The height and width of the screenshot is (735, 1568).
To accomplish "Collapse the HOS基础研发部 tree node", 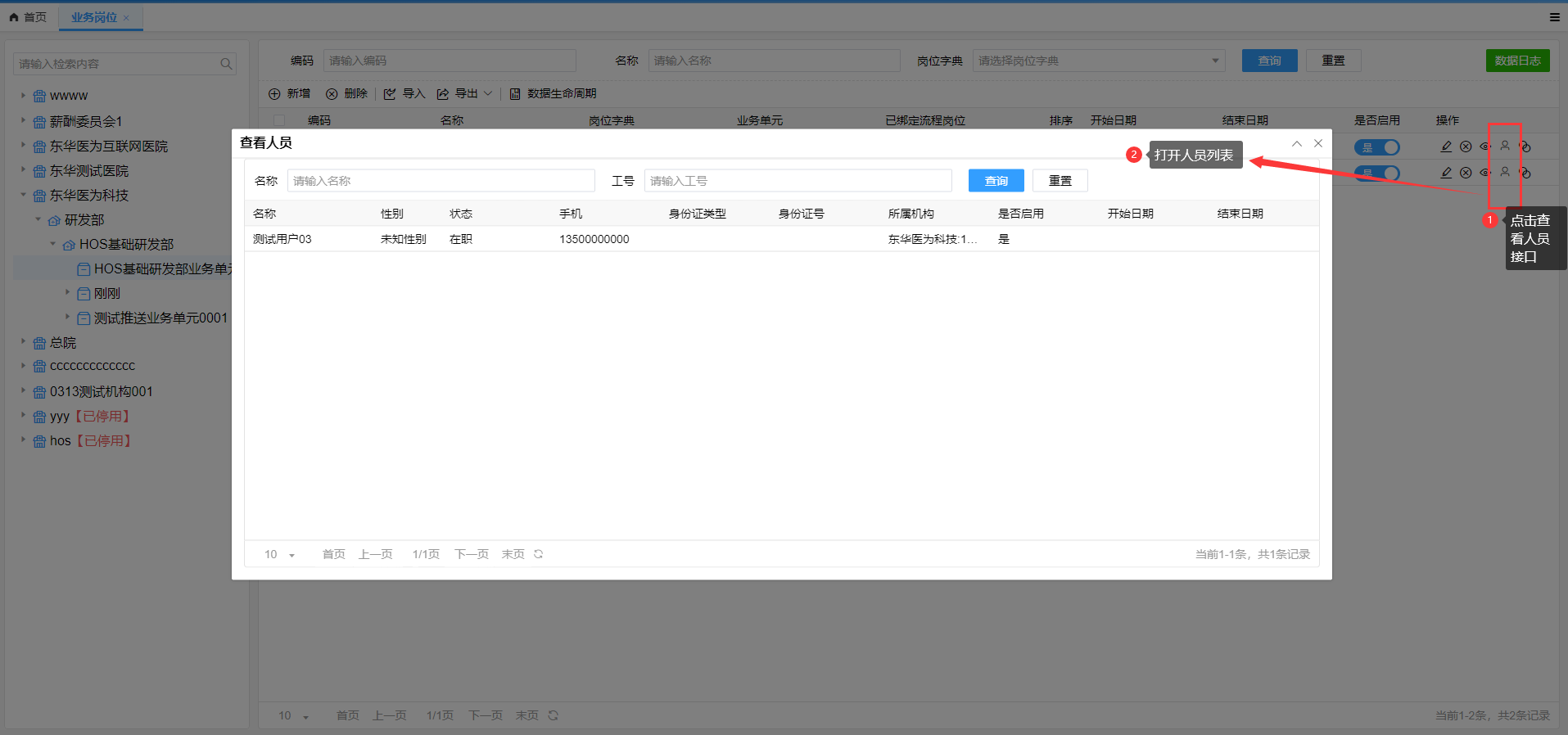I will [53, 244].
